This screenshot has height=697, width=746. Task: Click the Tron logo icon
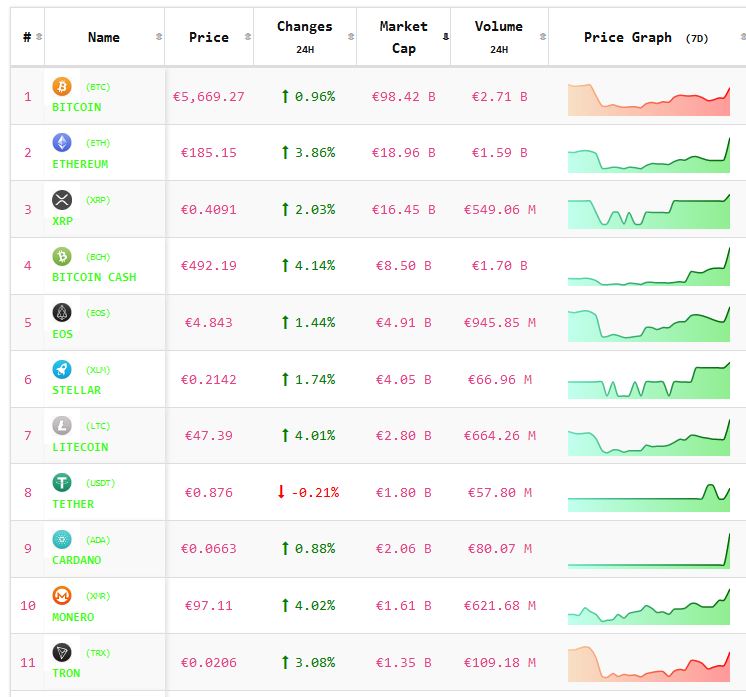[x=62, y=652]
